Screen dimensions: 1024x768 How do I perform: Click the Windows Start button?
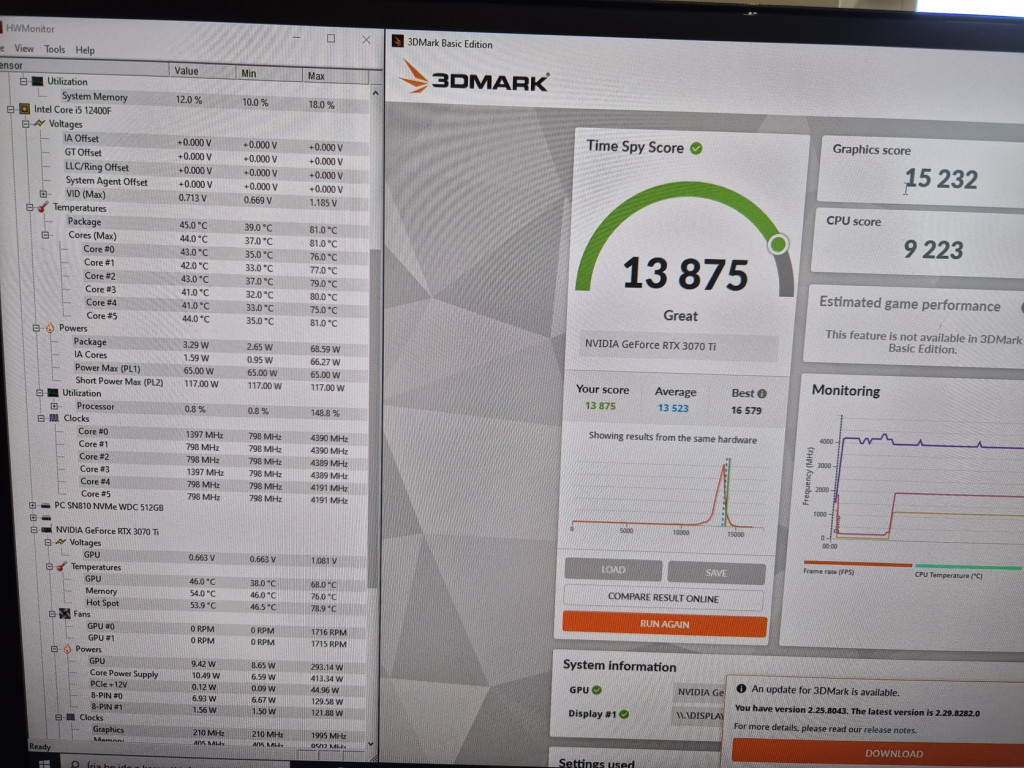[x=44, y=763]
